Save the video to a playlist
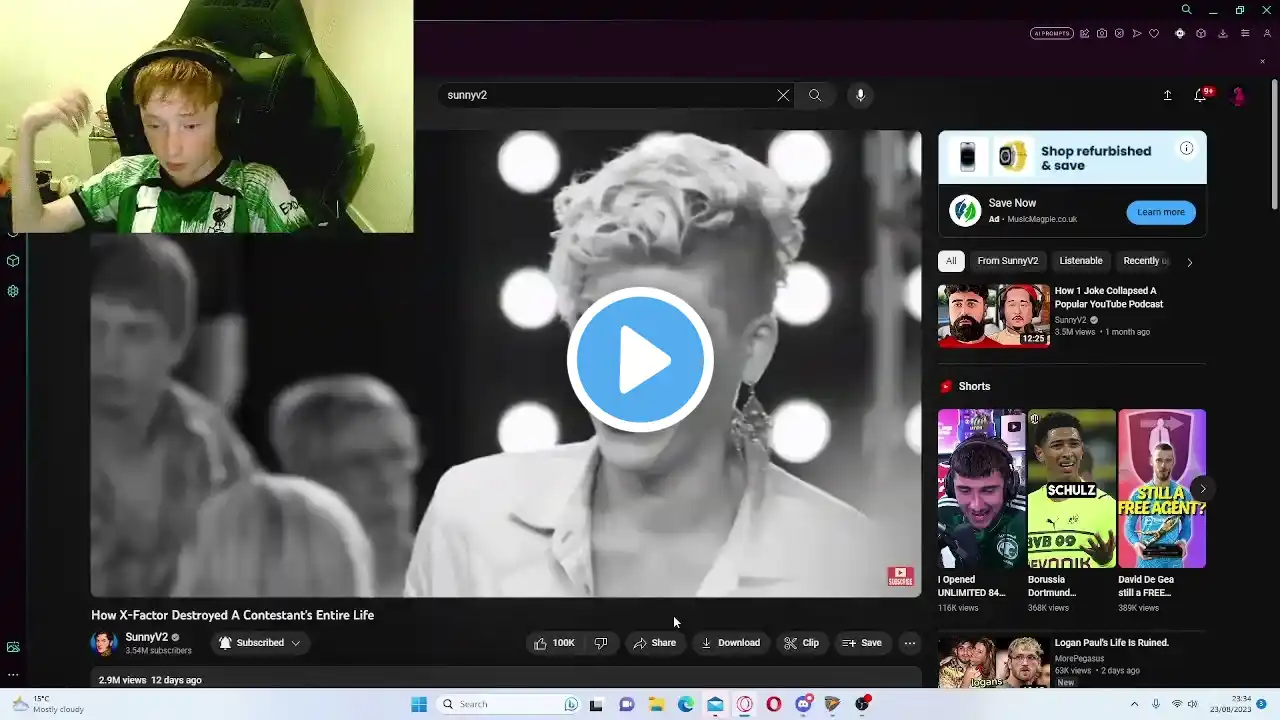The image size is (1280, 720). (862, 643)
